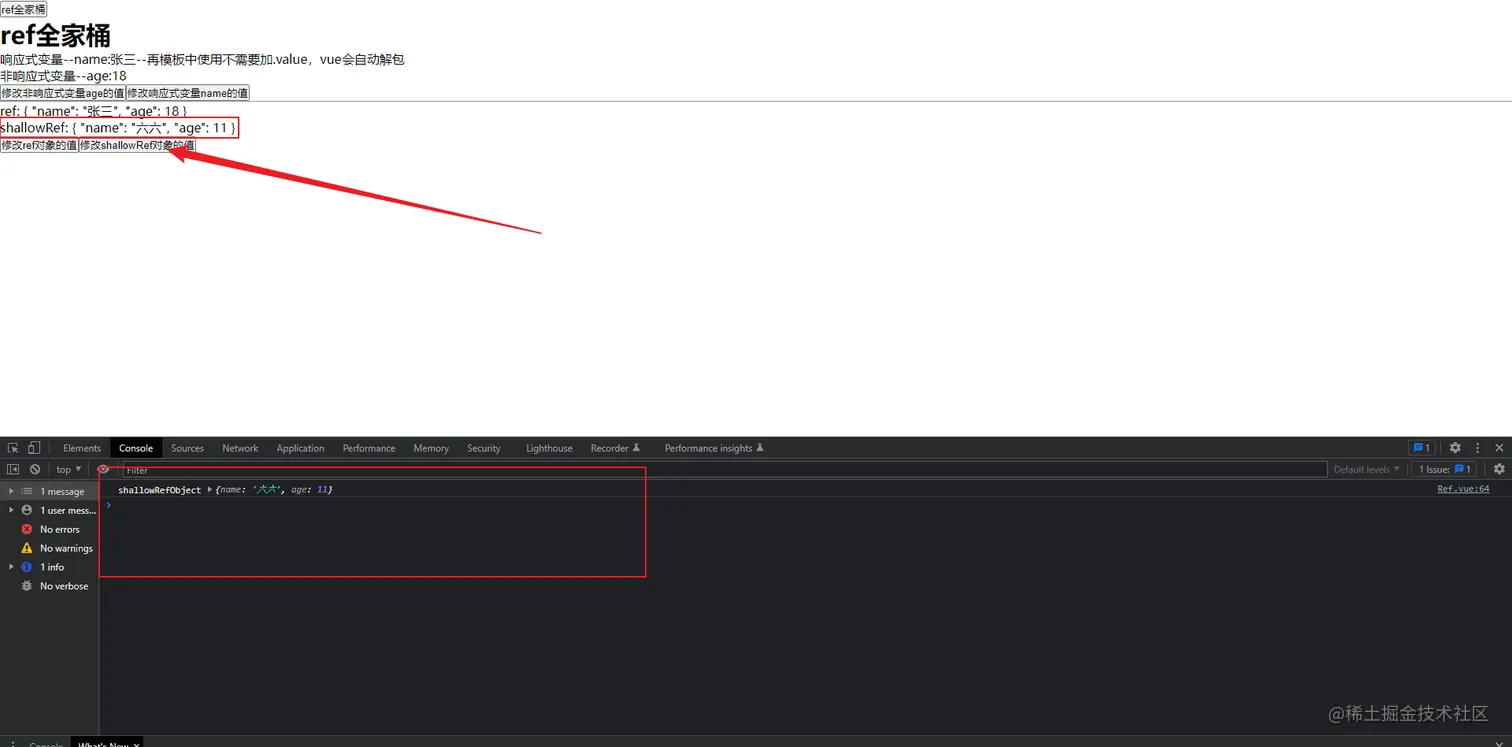Image resolution: width=1512 pixels, height=747 pixels.
Task: Switch to the Elements tab
Action: tap(82, 448)
